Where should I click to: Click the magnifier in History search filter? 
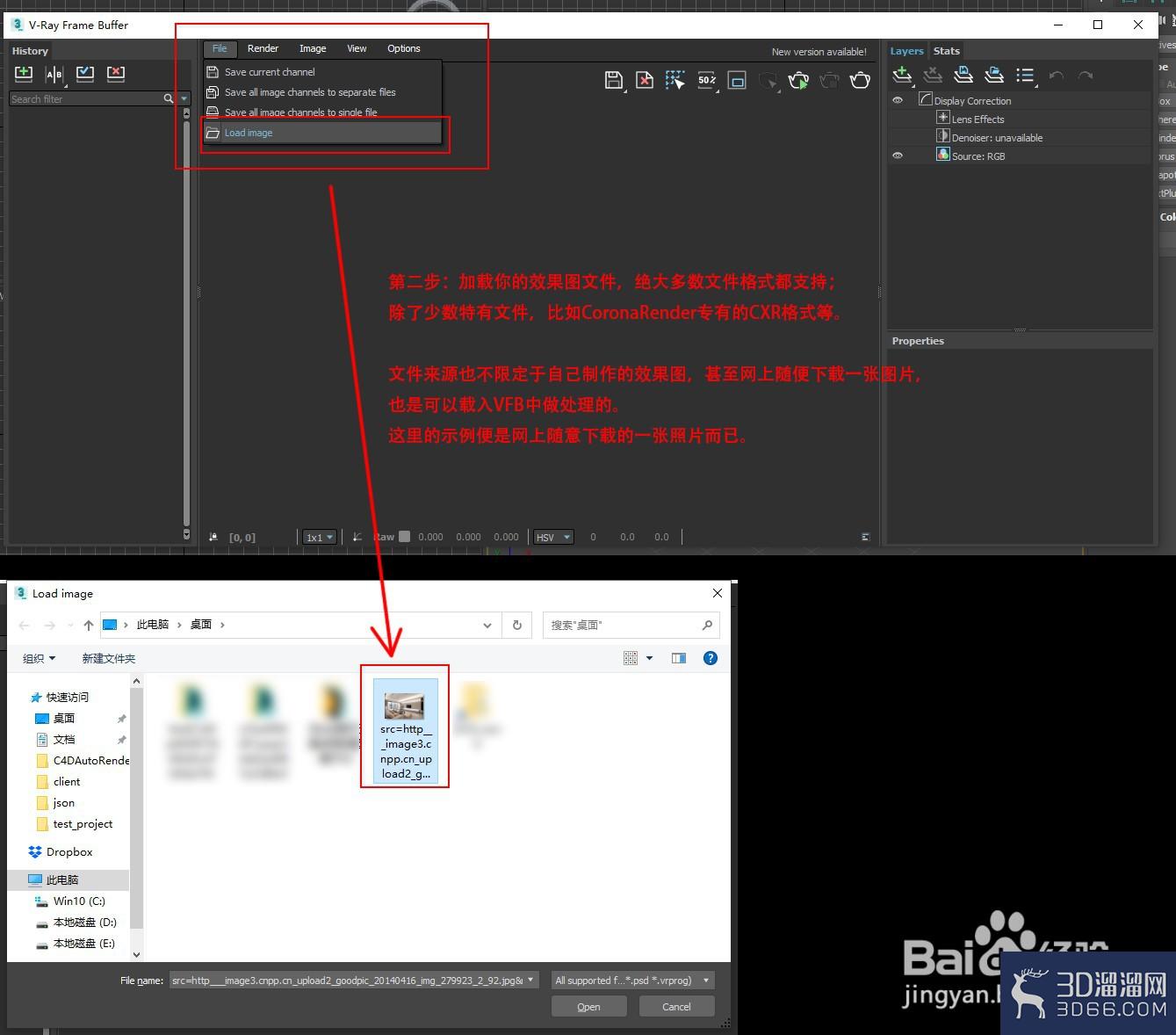coord(169,99)
